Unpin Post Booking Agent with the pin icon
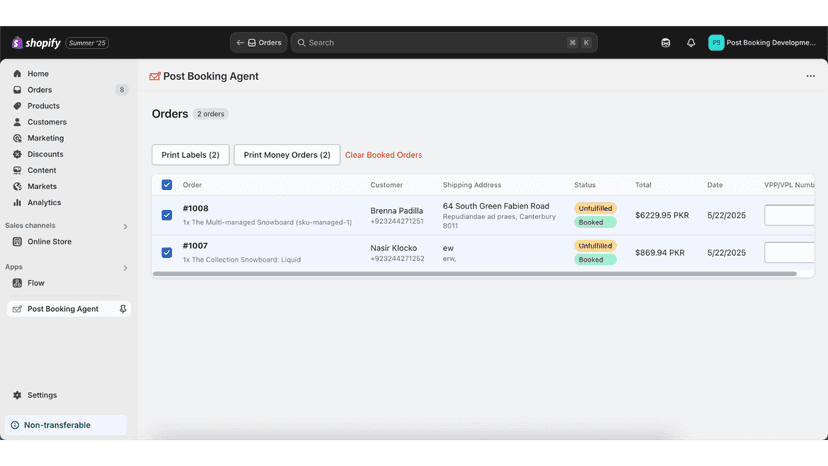Screen dimensions: 828x466 pos(123,309)
